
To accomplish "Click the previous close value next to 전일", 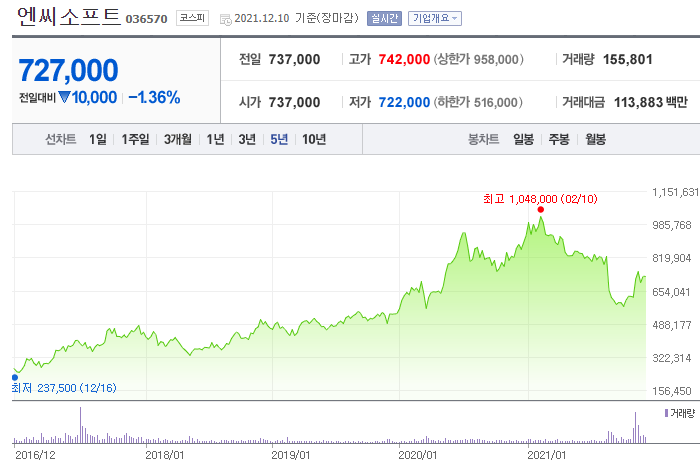I will pyautogui.click(x=294, y=59).
